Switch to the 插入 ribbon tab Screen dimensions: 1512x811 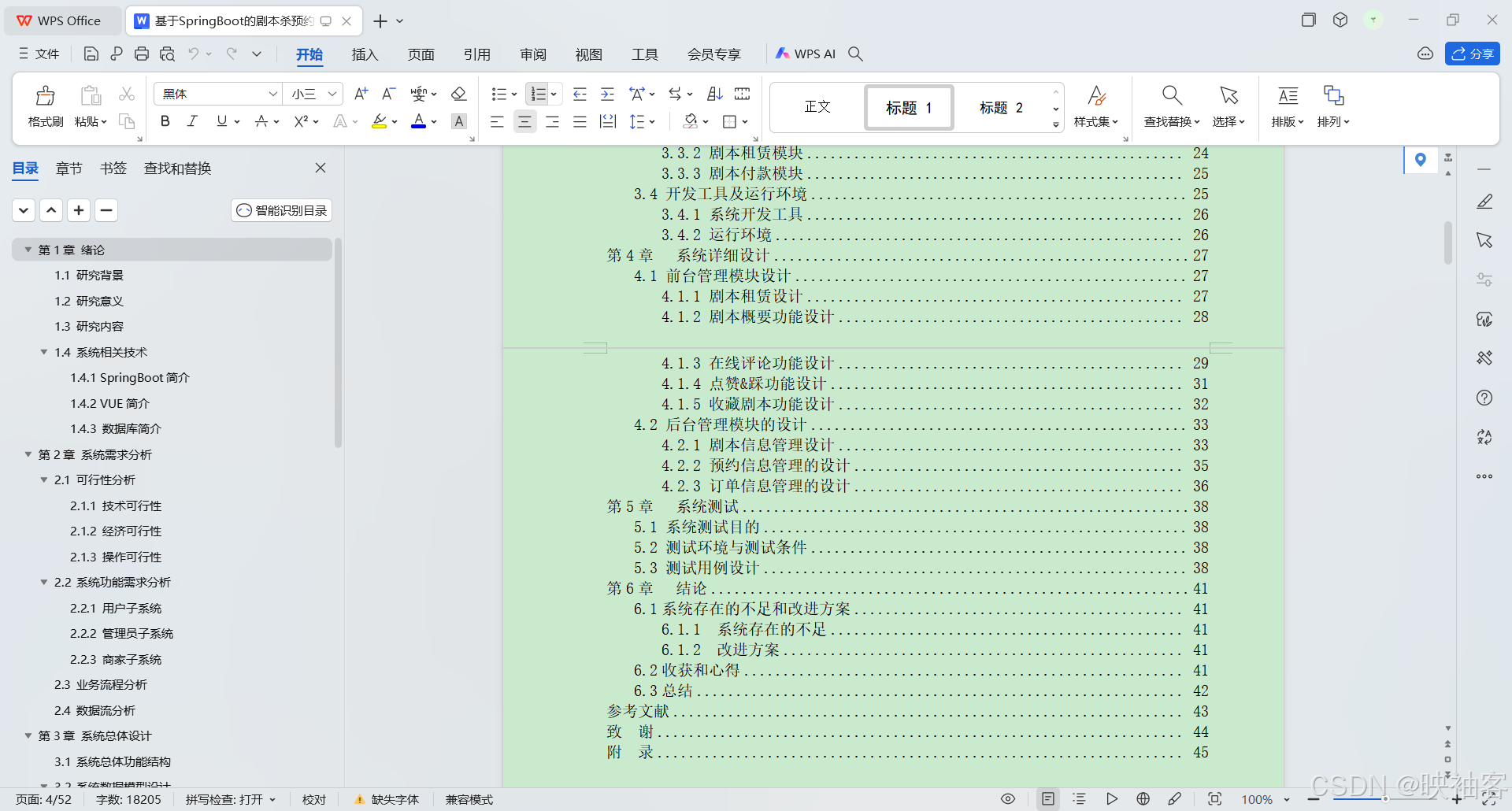(364, 54)
